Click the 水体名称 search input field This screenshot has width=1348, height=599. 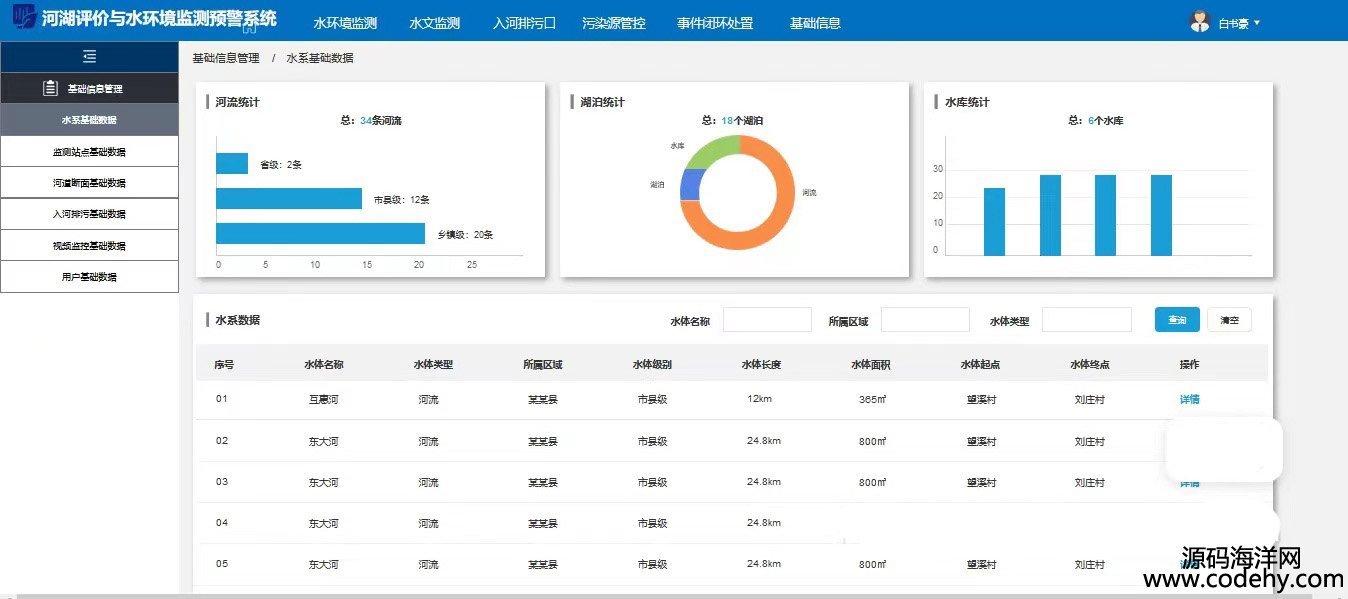coord(767,320)
